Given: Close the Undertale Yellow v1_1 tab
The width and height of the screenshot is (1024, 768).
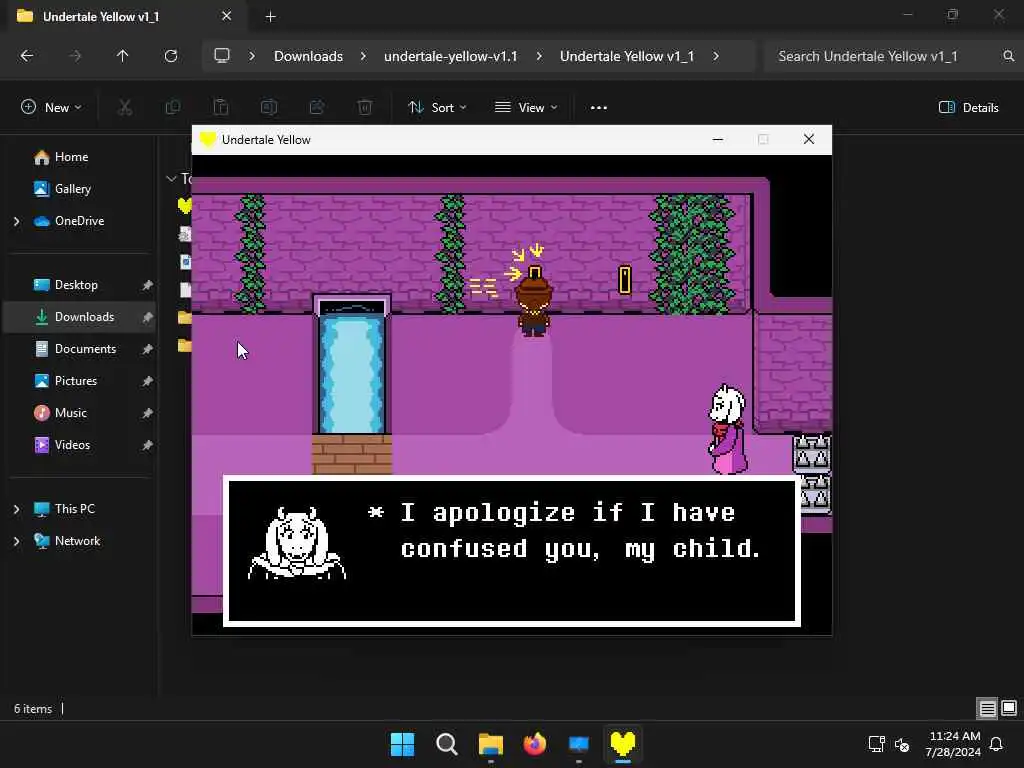Looking at the screenshot, I should [227, 16].
